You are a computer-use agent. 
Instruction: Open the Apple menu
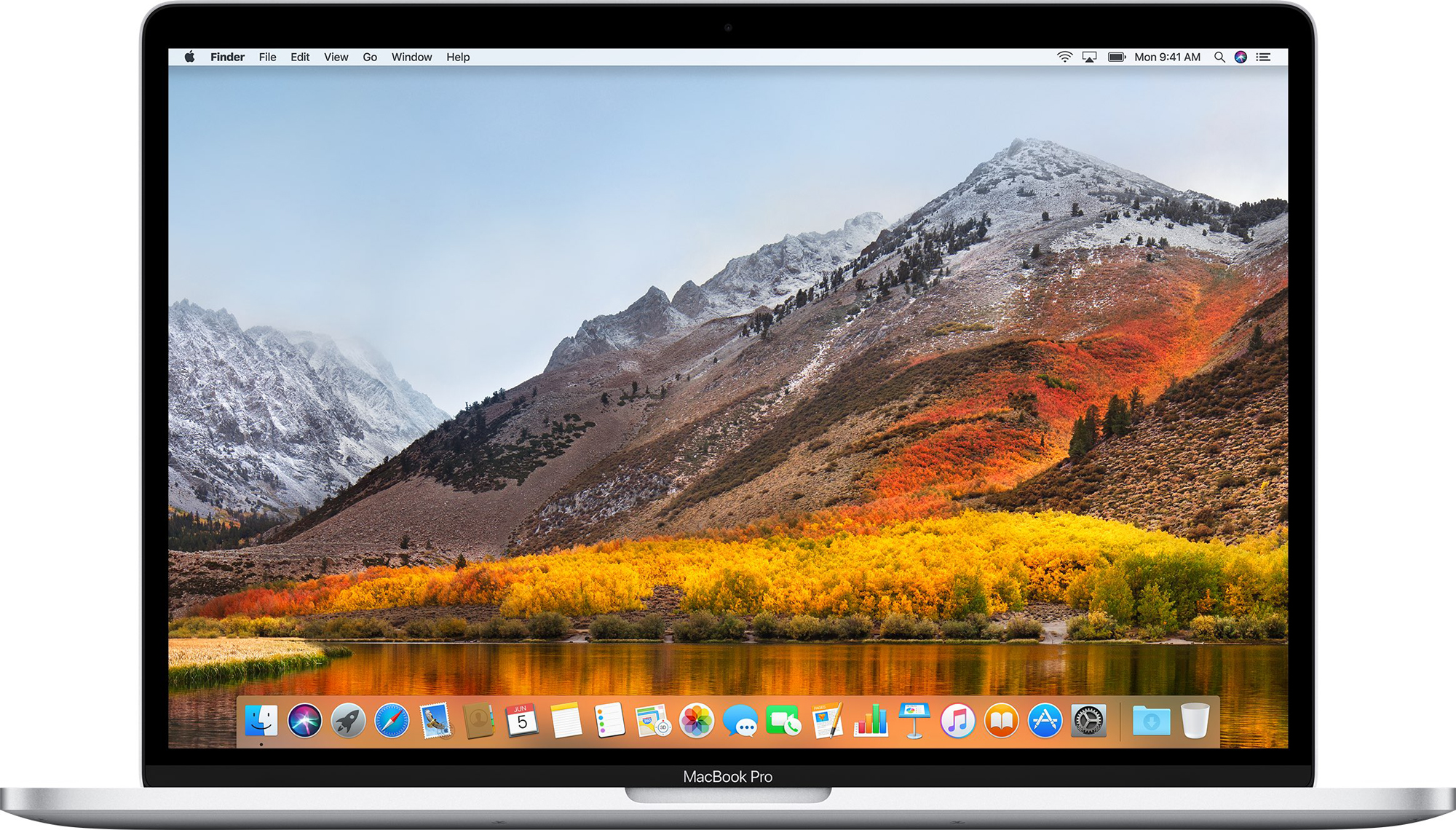tap(191, 56)
